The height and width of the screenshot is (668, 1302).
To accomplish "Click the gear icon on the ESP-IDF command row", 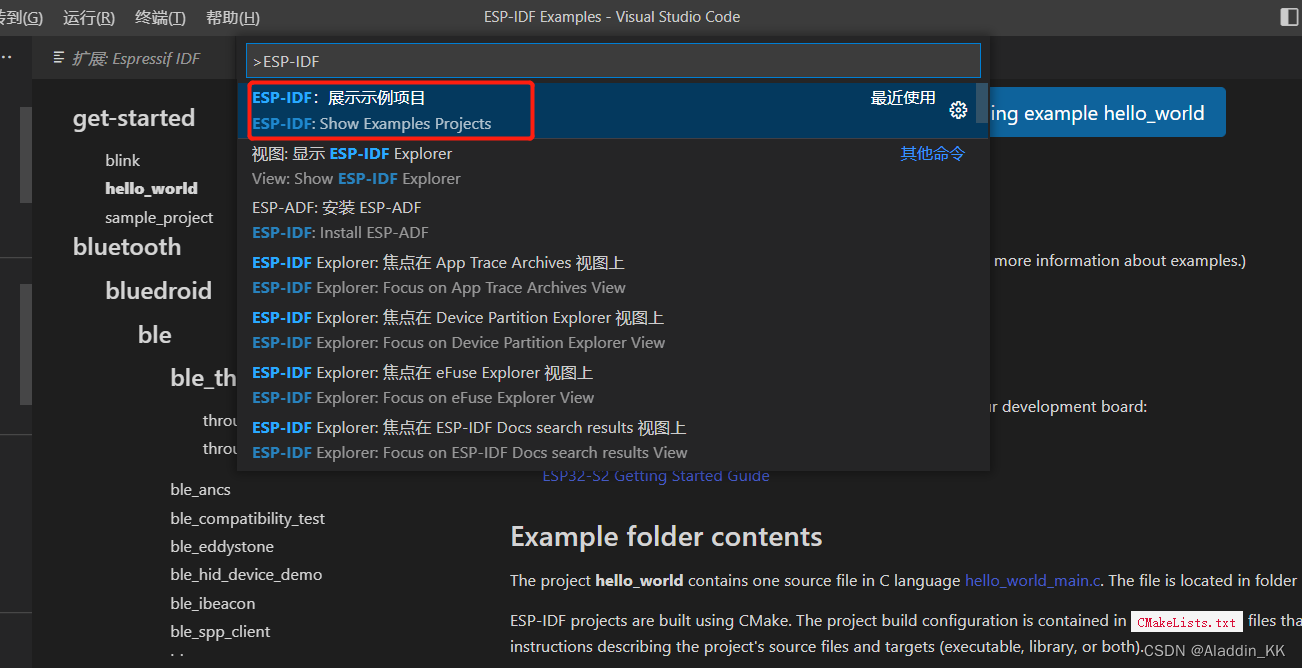I will click(x=958, y=110).
